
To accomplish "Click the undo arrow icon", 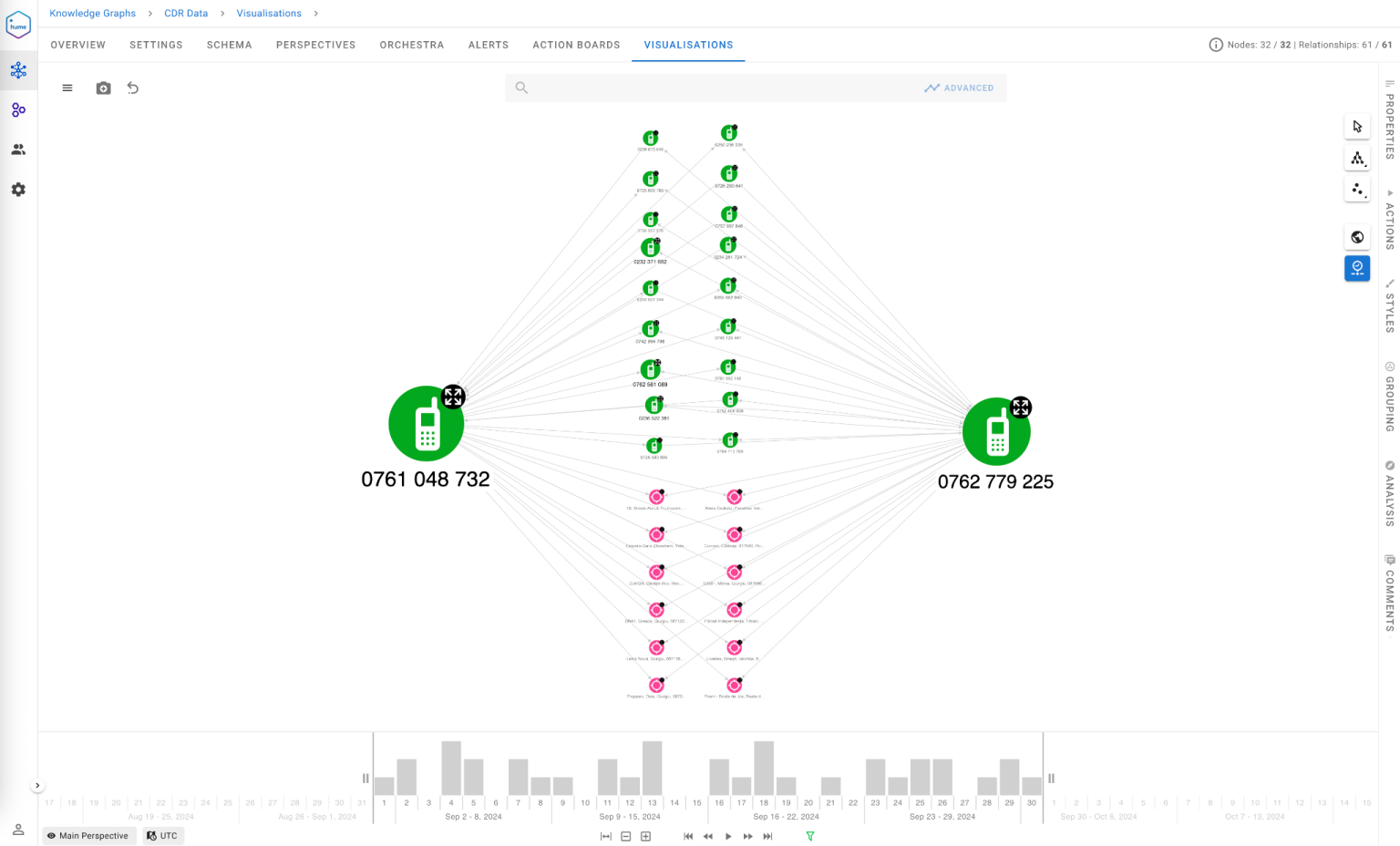I will click(x=133, y=88).
